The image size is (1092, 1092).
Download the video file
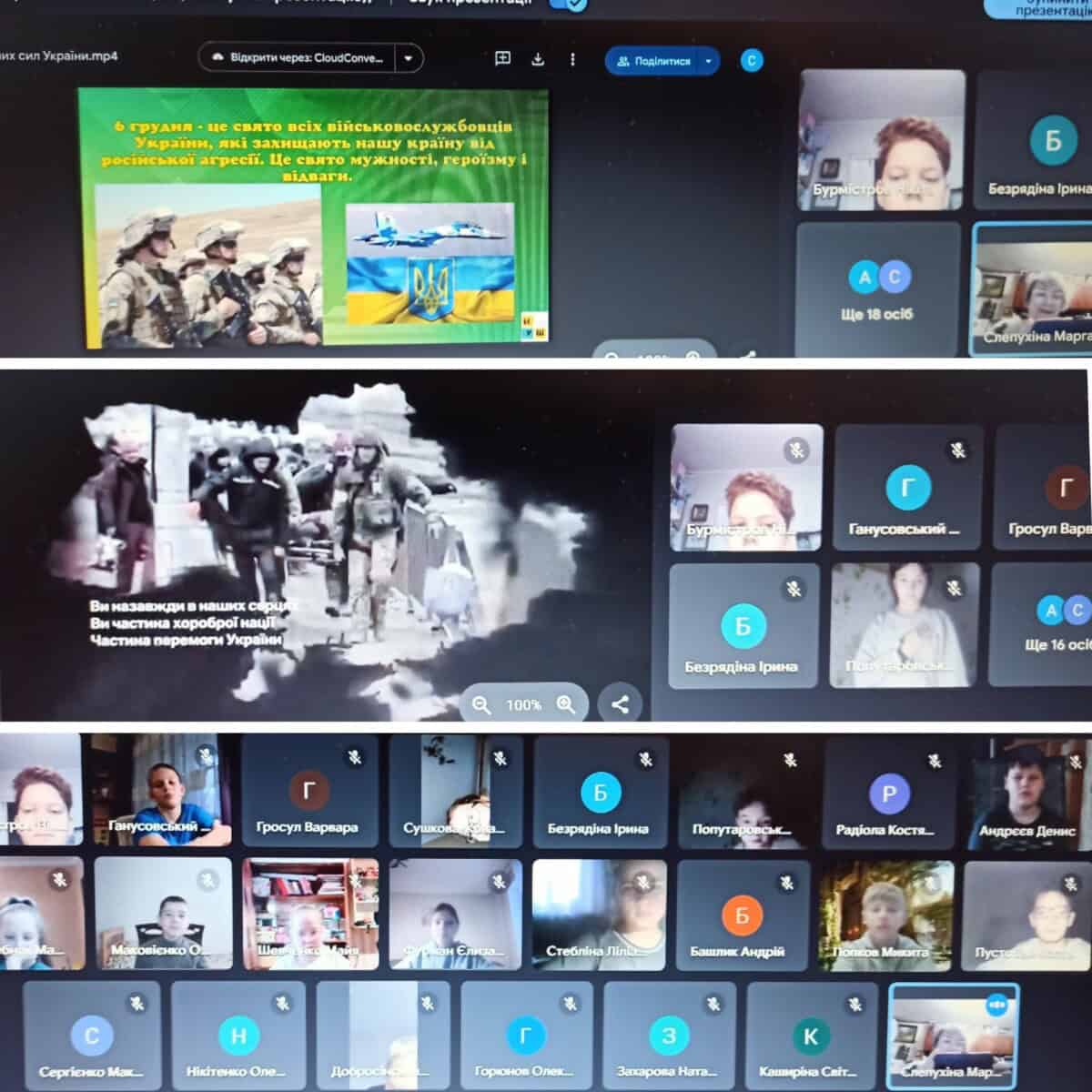[538, 59]
